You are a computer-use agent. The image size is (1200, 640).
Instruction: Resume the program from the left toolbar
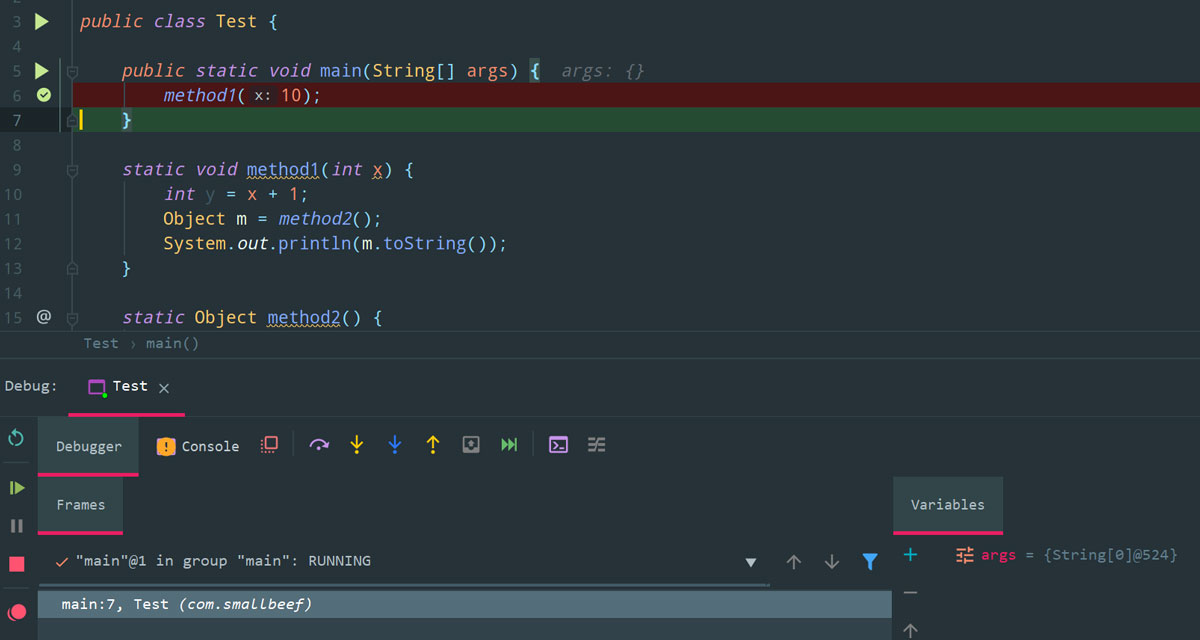[x=17, y=488]
